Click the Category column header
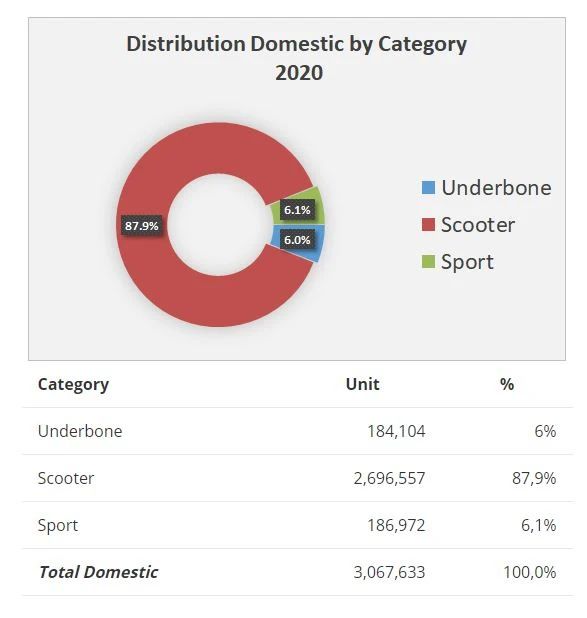This screenshot has width=587, height=618. point(73,385)
